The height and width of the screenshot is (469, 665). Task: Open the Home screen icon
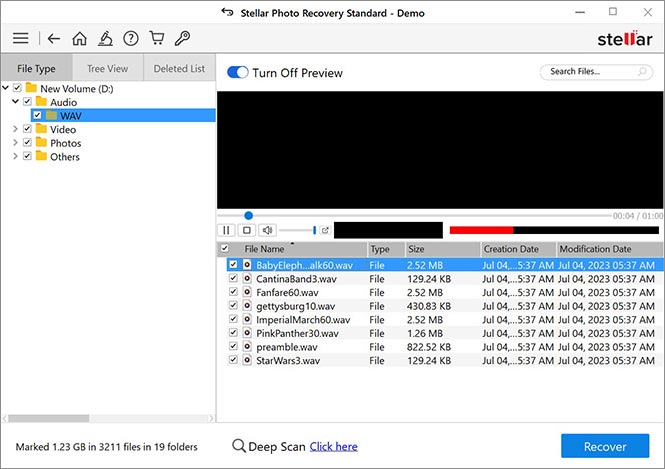coord(79,39)
